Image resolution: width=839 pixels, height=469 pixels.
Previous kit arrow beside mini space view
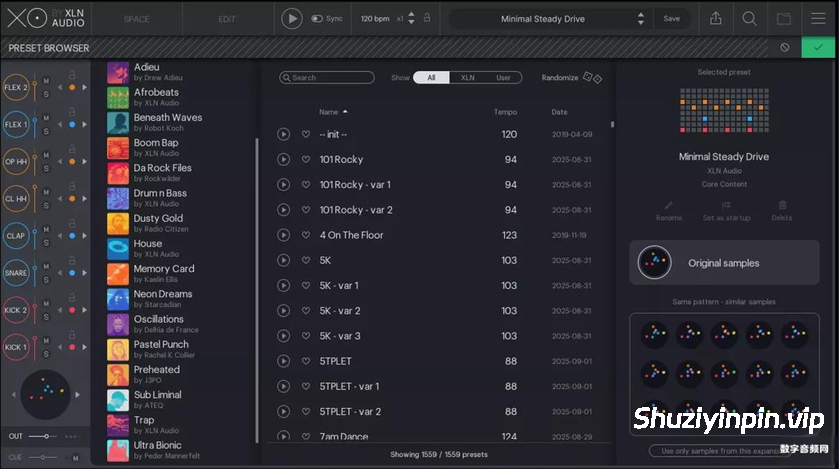[13, 395]
